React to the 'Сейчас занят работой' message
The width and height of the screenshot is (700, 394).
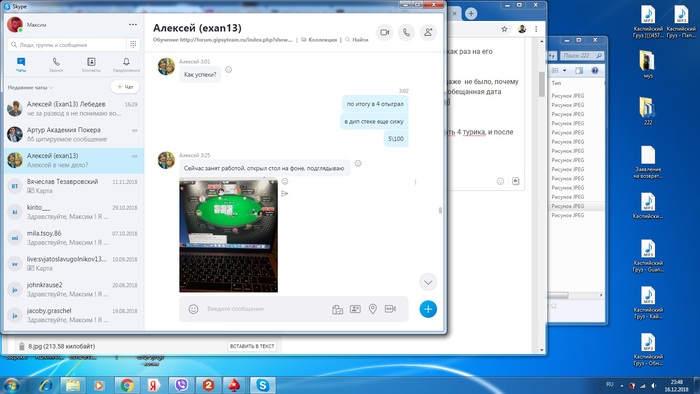coord(358,163)
